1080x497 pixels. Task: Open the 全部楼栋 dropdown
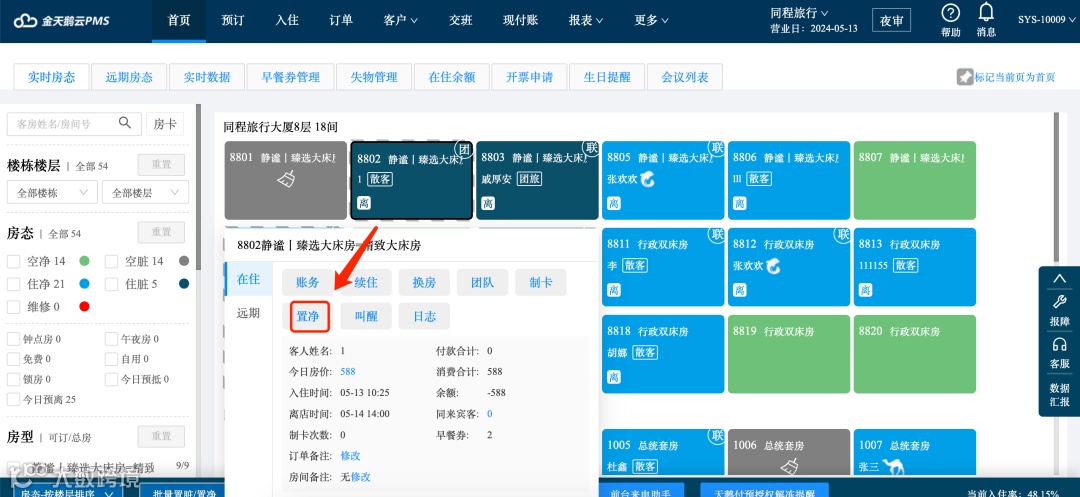pyautogui.click(x=52, y=193)
